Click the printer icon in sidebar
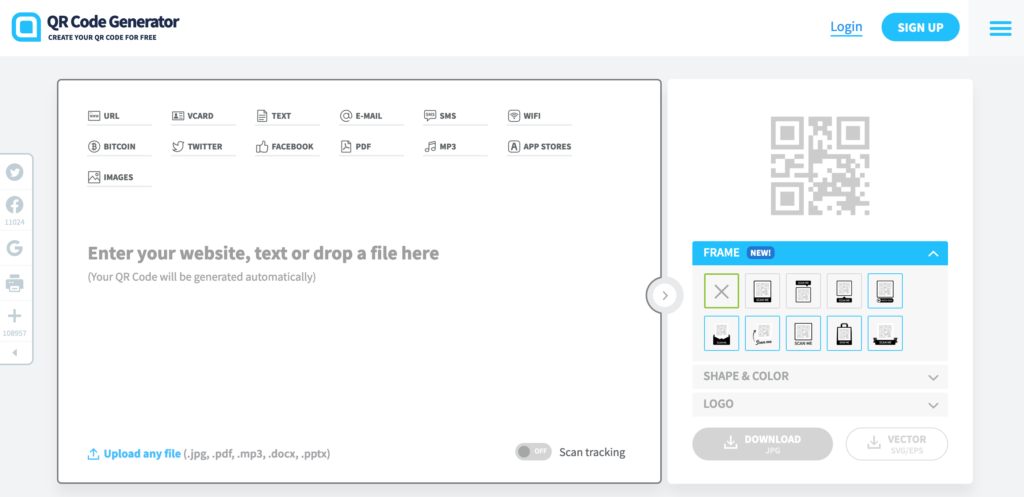The width and height of the screenshot is (1024, 497). pos(14,284)
